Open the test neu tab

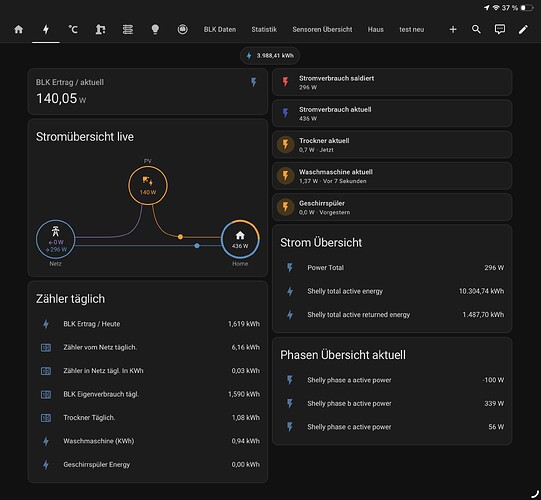coord(412,30)
